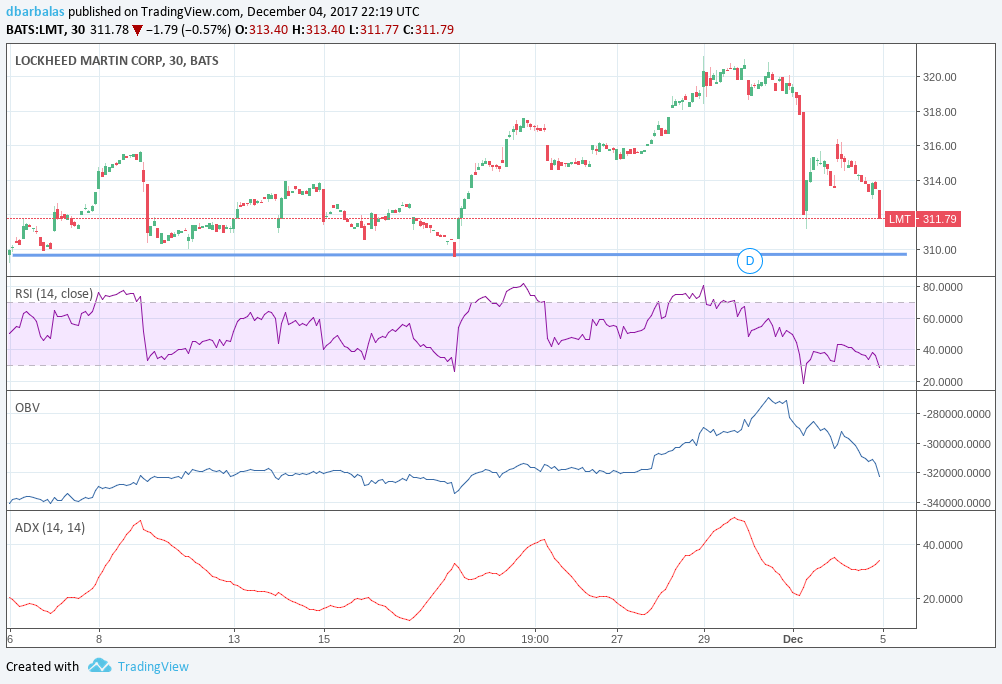Click the 311.79 current price tag

click(x=939, y=219)
